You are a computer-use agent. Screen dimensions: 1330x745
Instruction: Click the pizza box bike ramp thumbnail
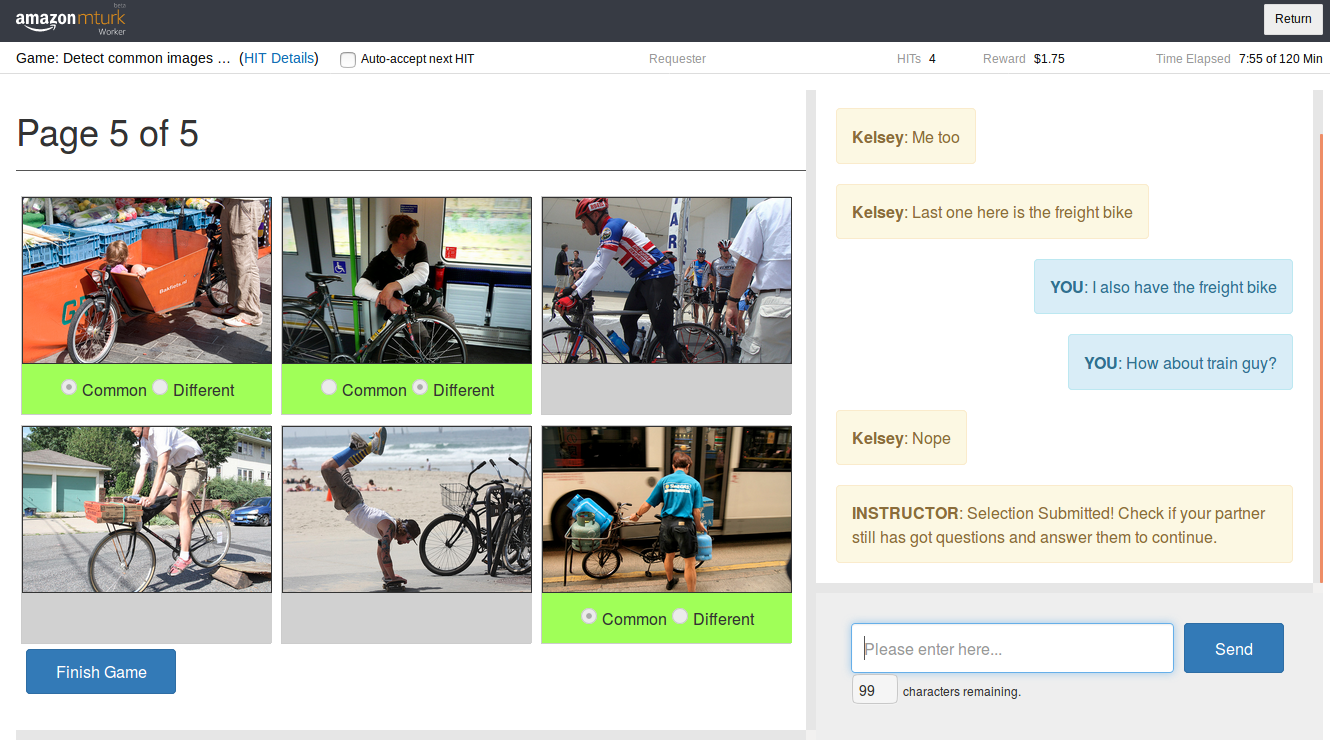147,509
